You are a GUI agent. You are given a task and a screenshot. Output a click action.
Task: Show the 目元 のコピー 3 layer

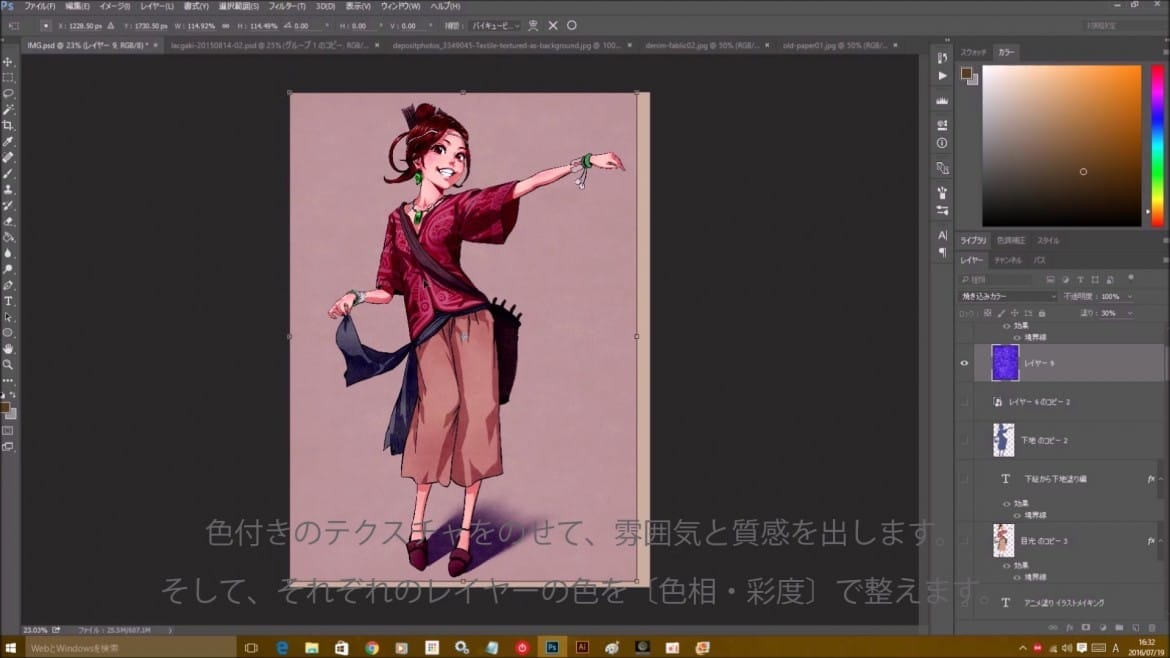964,541
